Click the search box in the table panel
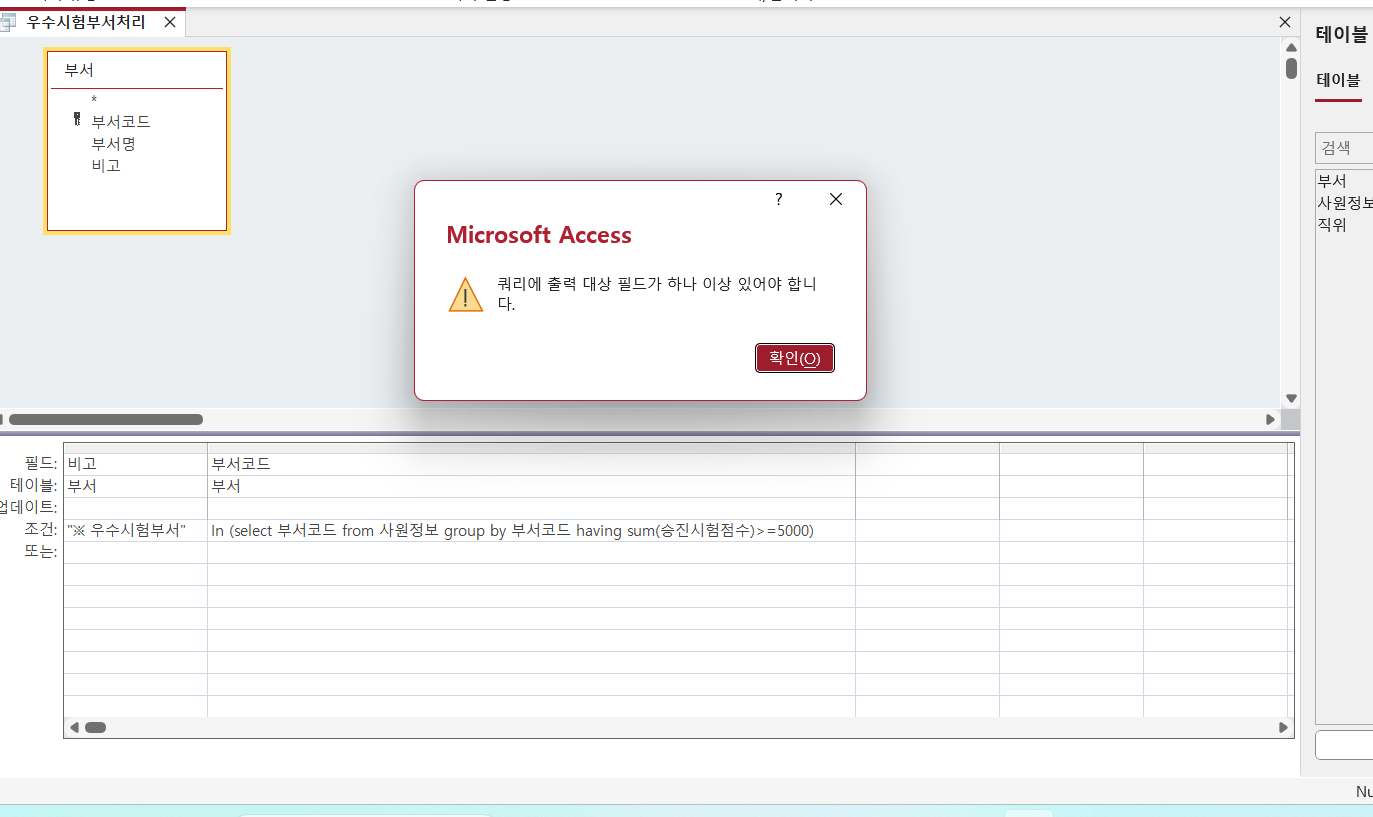Viewport: 1373px width, 817px height. click(1343, 148)
